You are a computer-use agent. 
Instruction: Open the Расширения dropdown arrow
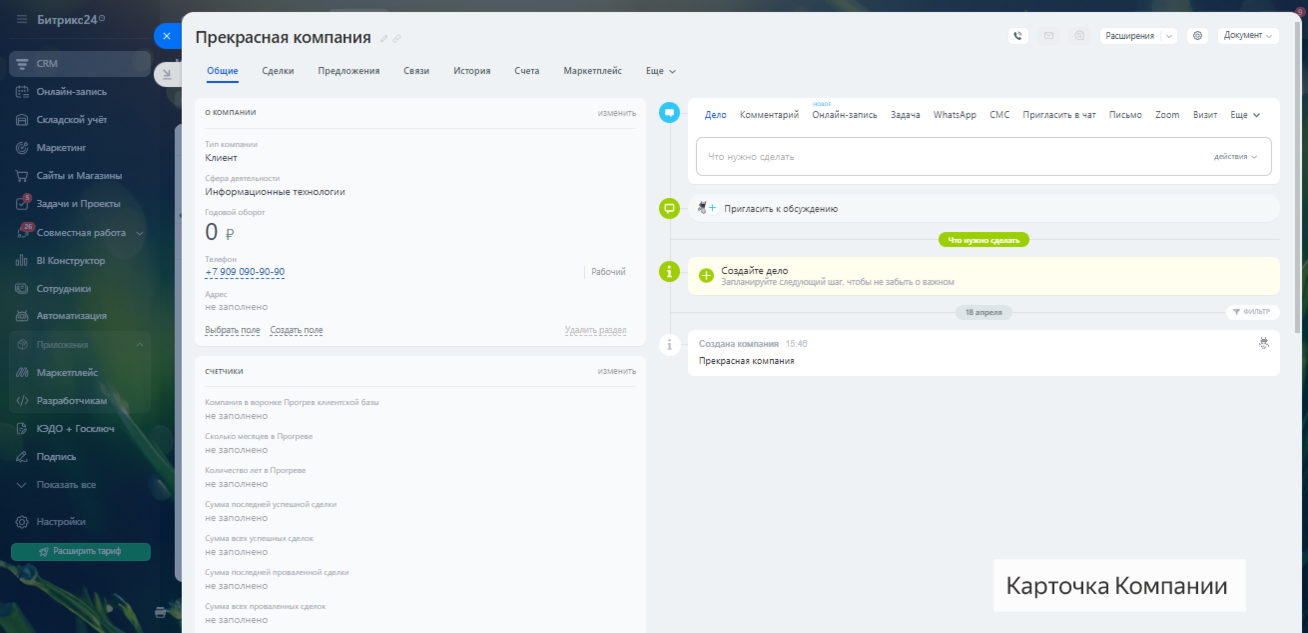coord(1169,36)
